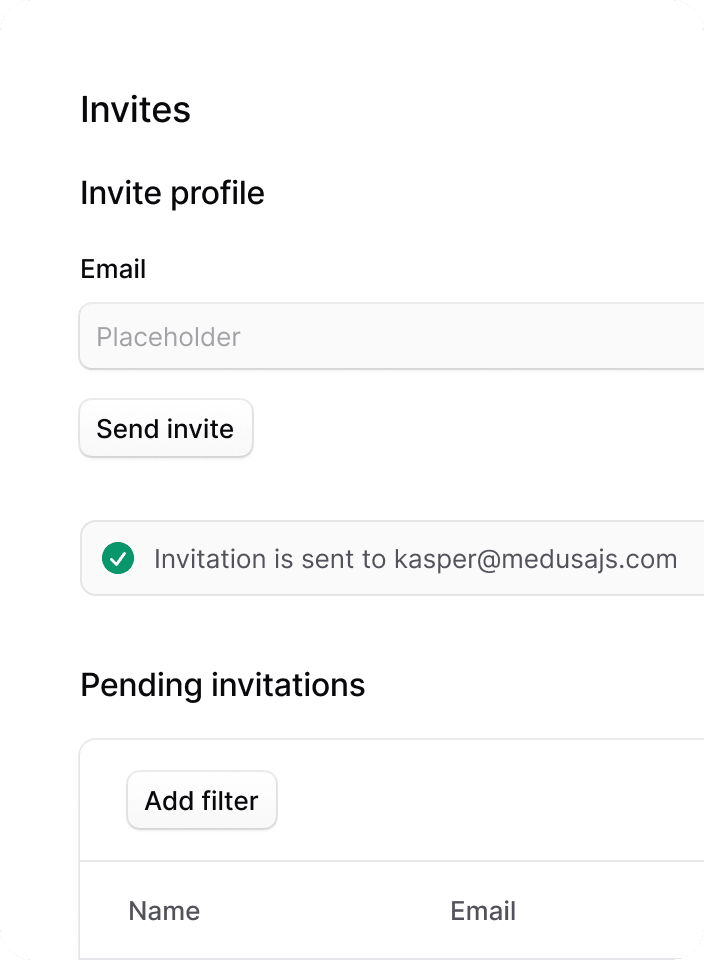This screenshot has width=704, height=960.
Task: Click the Pending invitations section heading
Action: [223, 684]
